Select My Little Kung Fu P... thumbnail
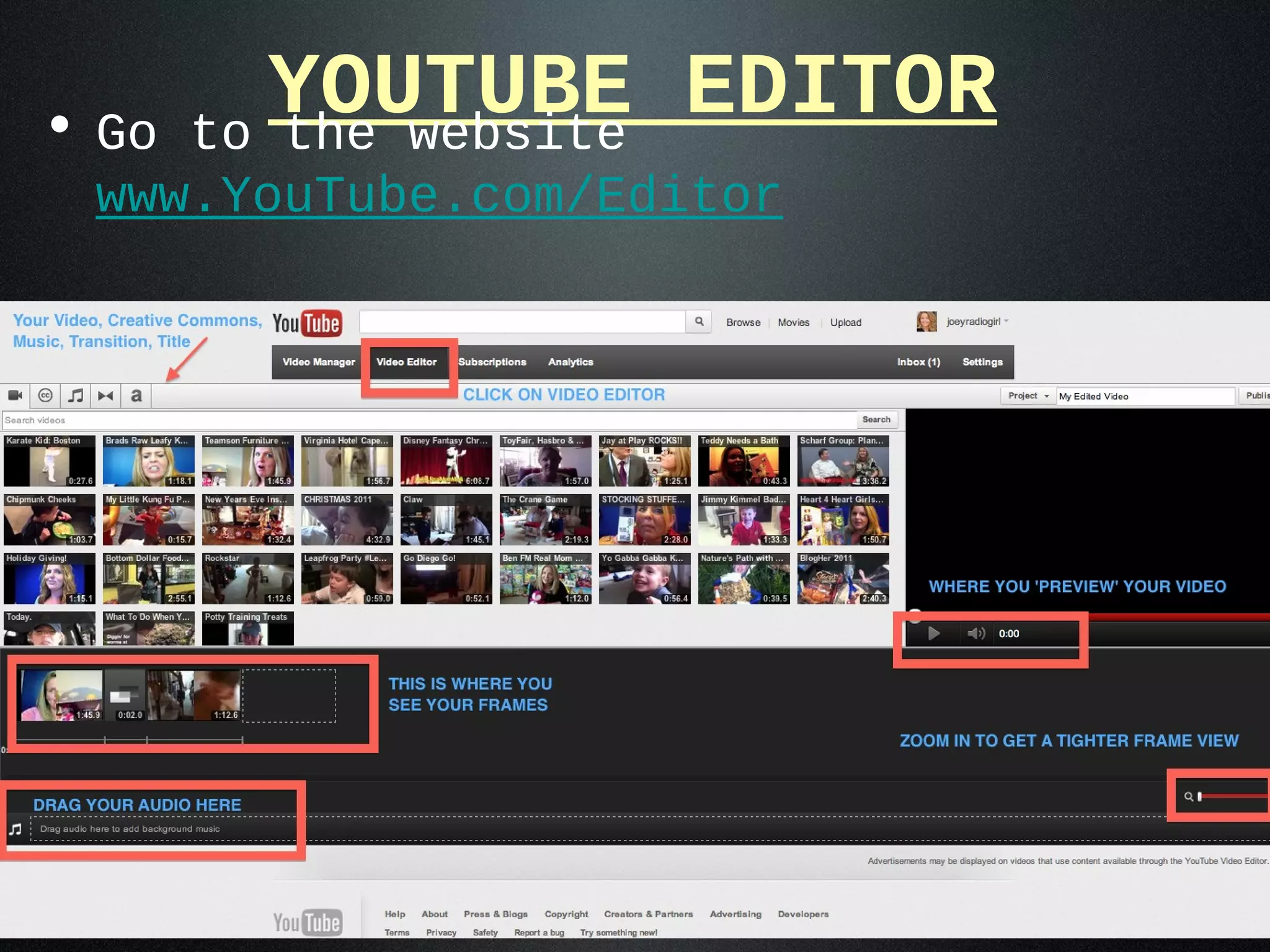The image size is (1270, 952). [149, 519]
